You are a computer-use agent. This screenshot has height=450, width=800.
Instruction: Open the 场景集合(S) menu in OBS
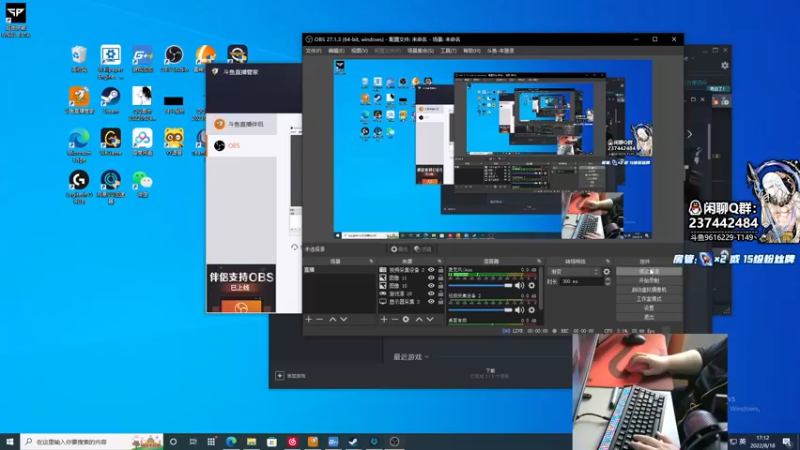(x=420, y=51)
